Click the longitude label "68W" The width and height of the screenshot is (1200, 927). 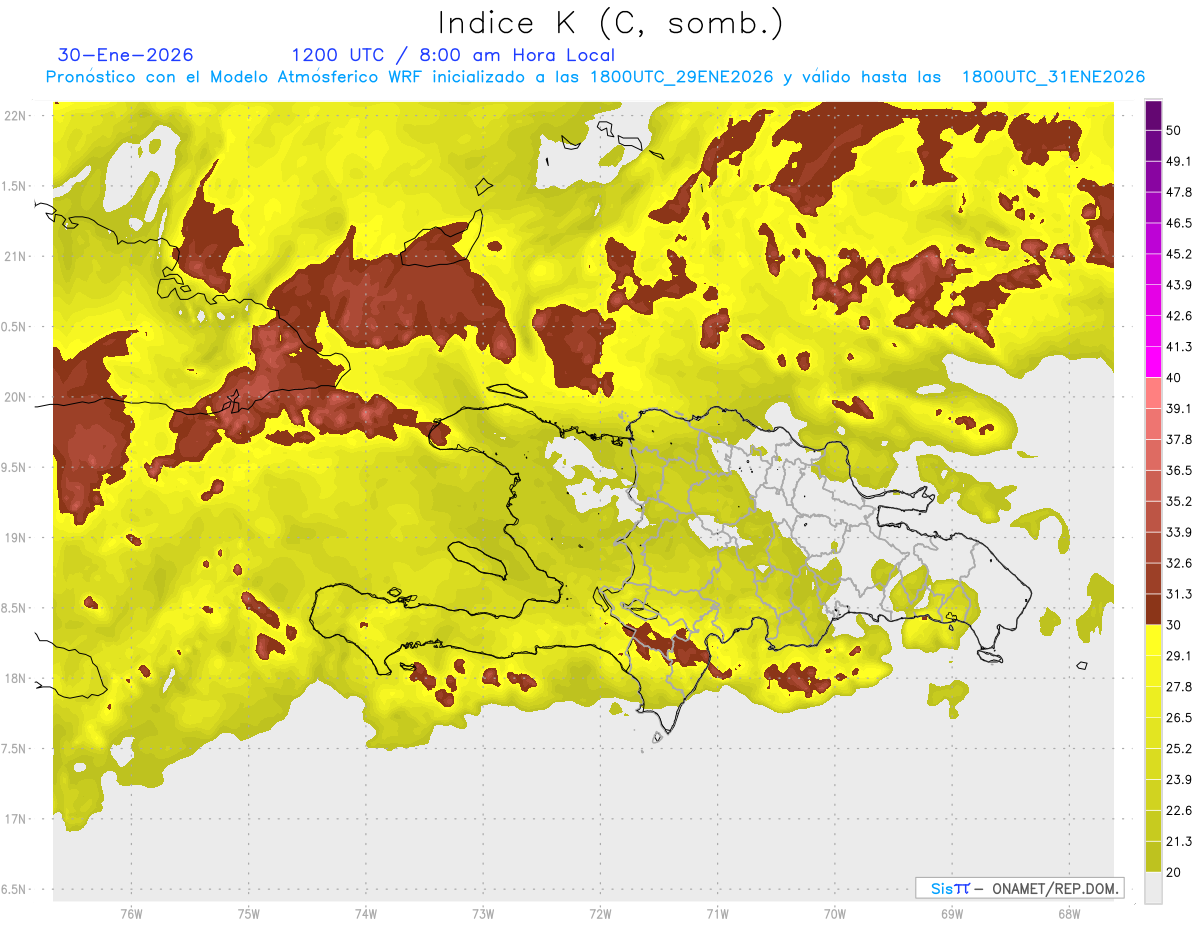pos(1069,913)
